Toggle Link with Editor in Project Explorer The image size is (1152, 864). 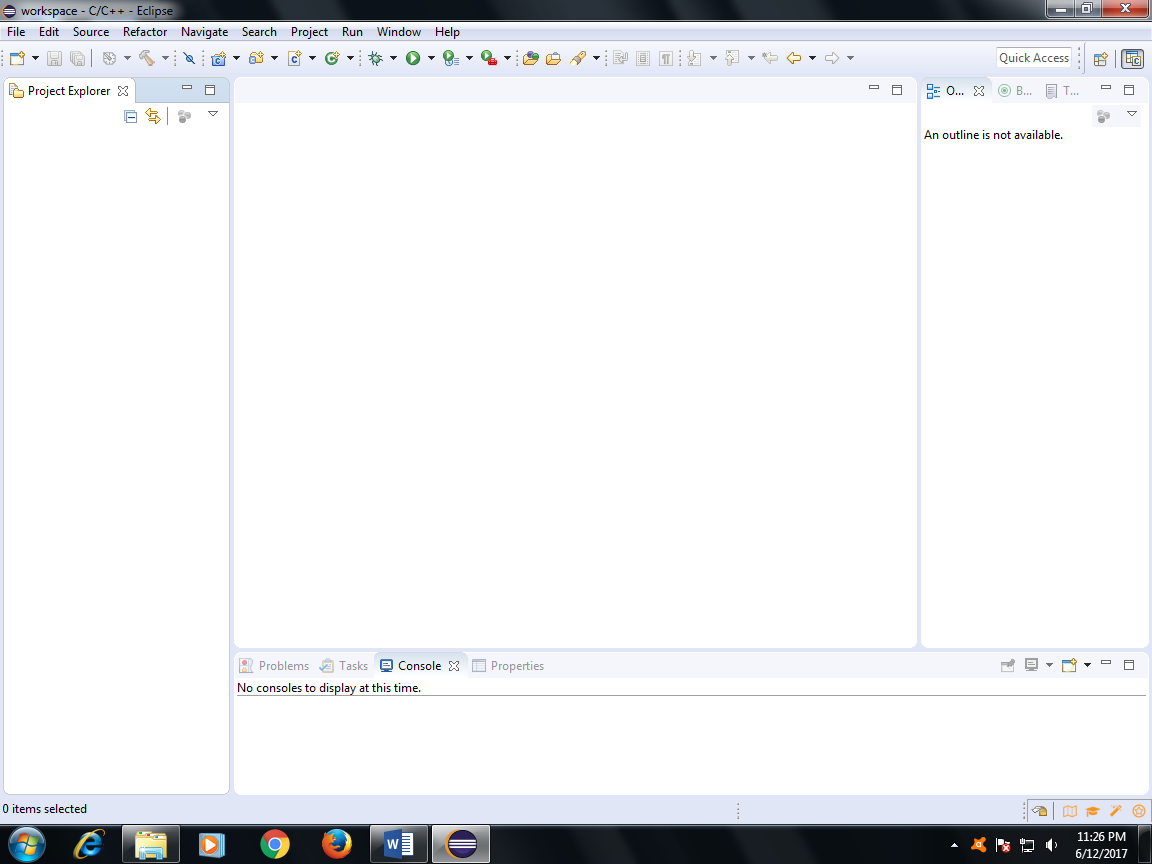tap(152, 115)
